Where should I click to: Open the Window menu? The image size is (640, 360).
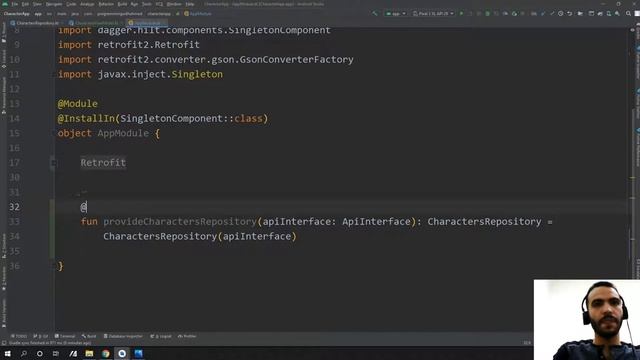(174, 4)
